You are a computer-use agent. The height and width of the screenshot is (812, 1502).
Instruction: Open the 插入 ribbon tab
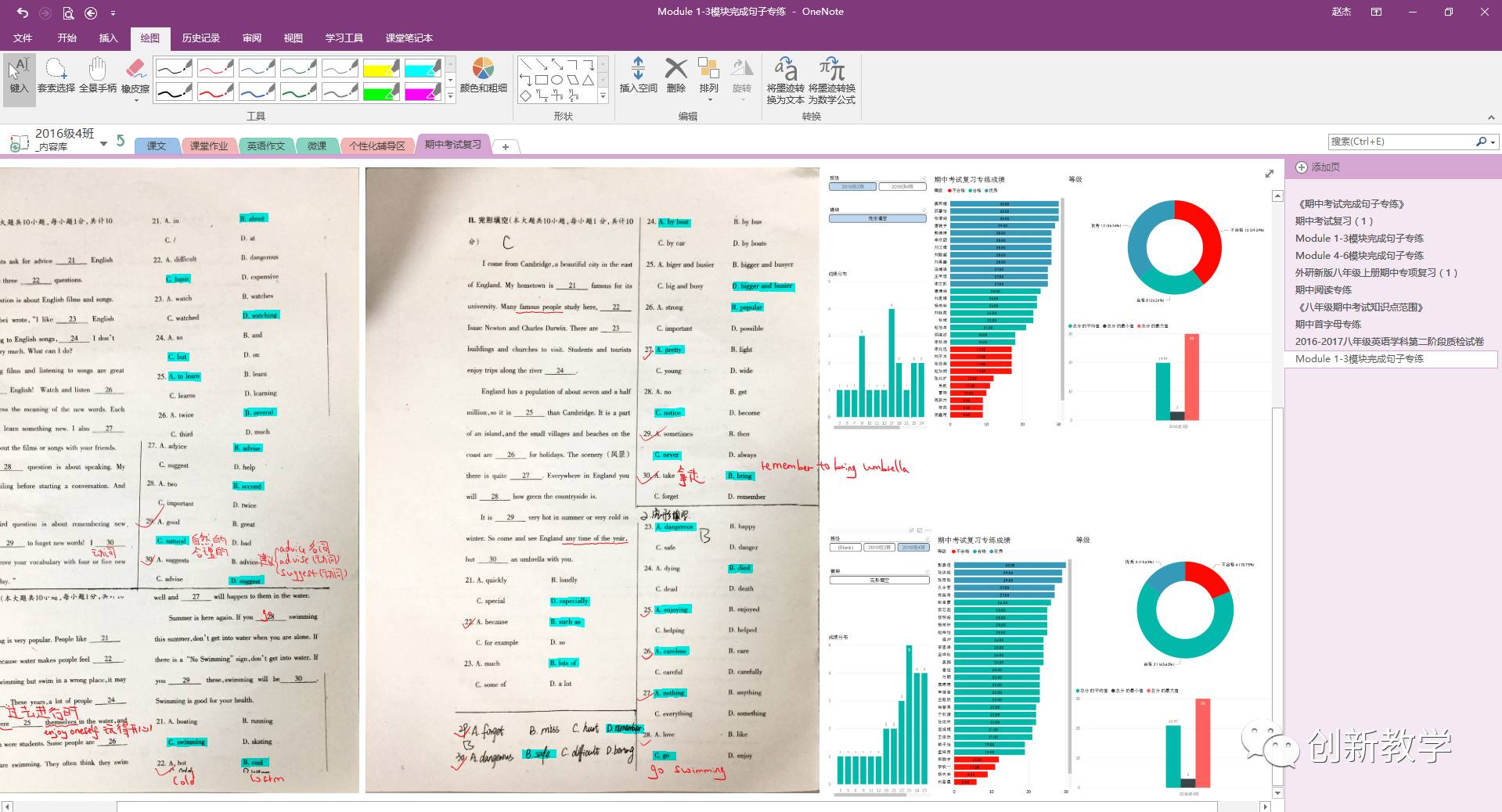(x=108, y=38)
